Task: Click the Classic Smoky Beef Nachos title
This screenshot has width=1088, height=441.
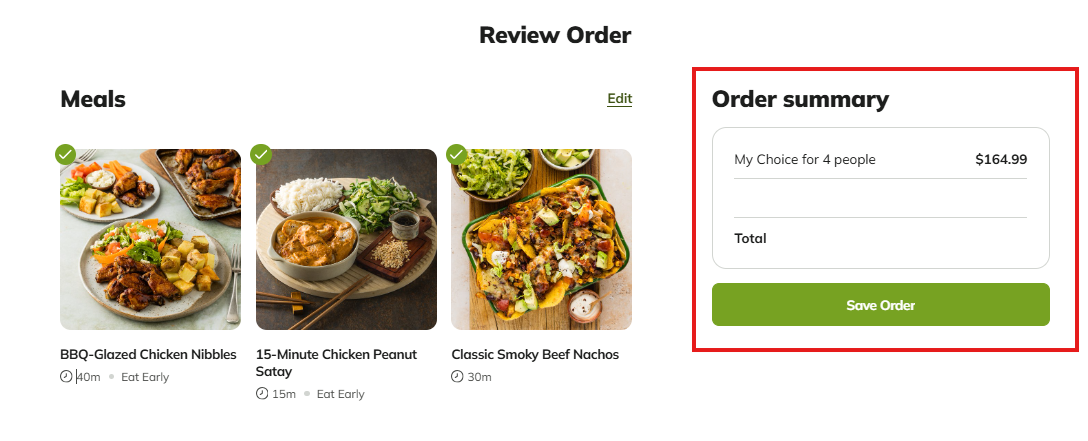Action: point(535,355)
